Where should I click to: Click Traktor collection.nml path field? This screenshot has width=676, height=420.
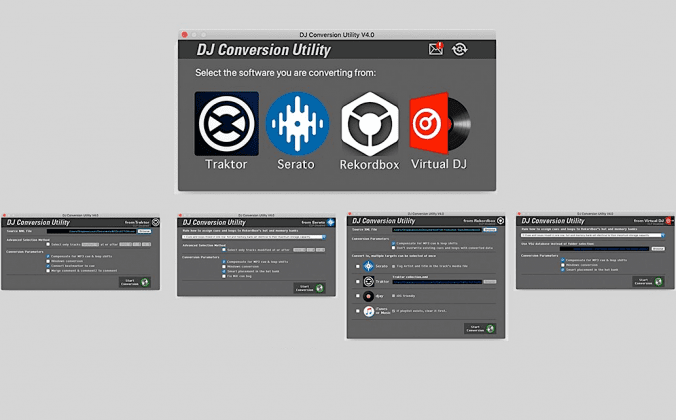point(437,282)
